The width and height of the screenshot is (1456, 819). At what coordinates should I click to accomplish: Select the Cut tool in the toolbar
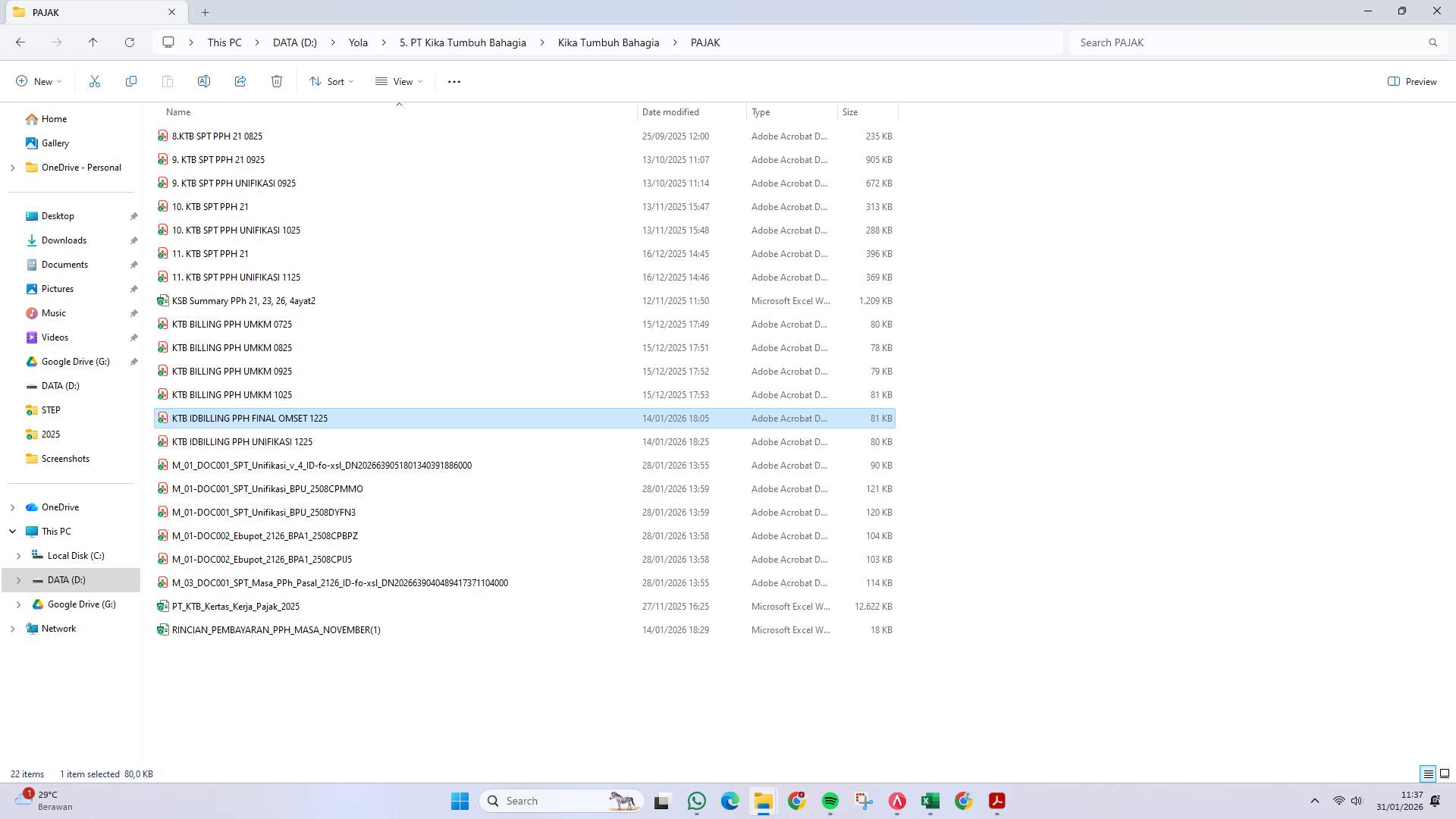94,81
